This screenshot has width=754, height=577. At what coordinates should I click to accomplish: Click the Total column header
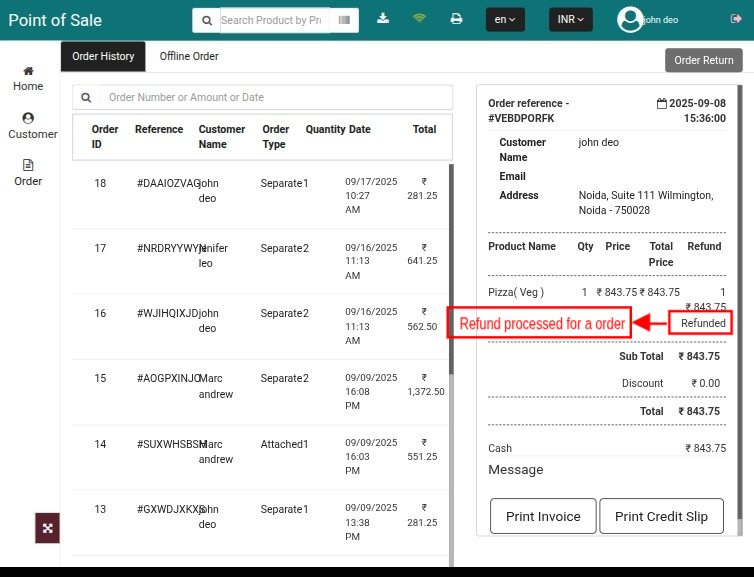pos(424,129)
